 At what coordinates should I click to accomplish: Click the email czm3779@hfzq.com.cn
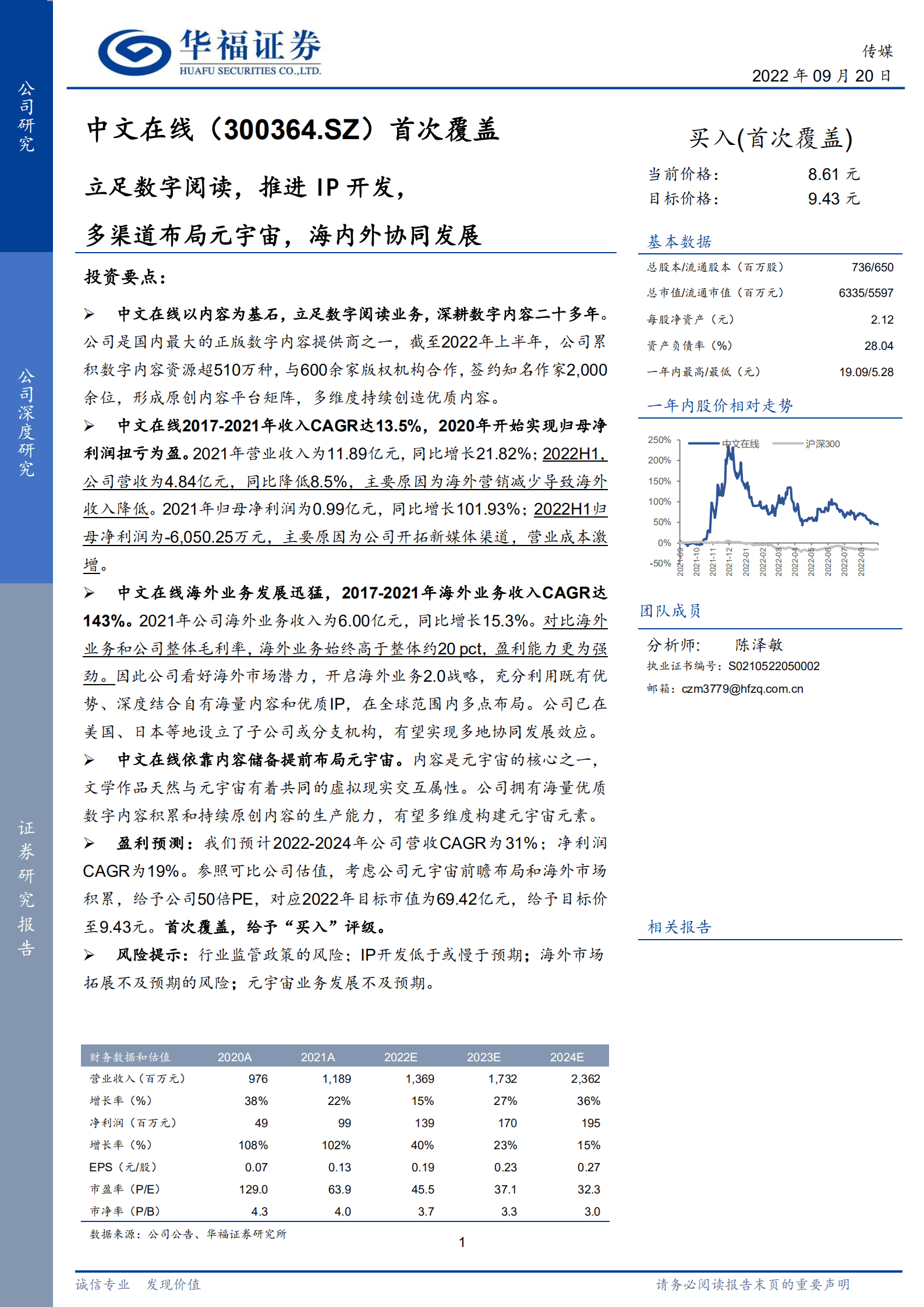(742, 689)
